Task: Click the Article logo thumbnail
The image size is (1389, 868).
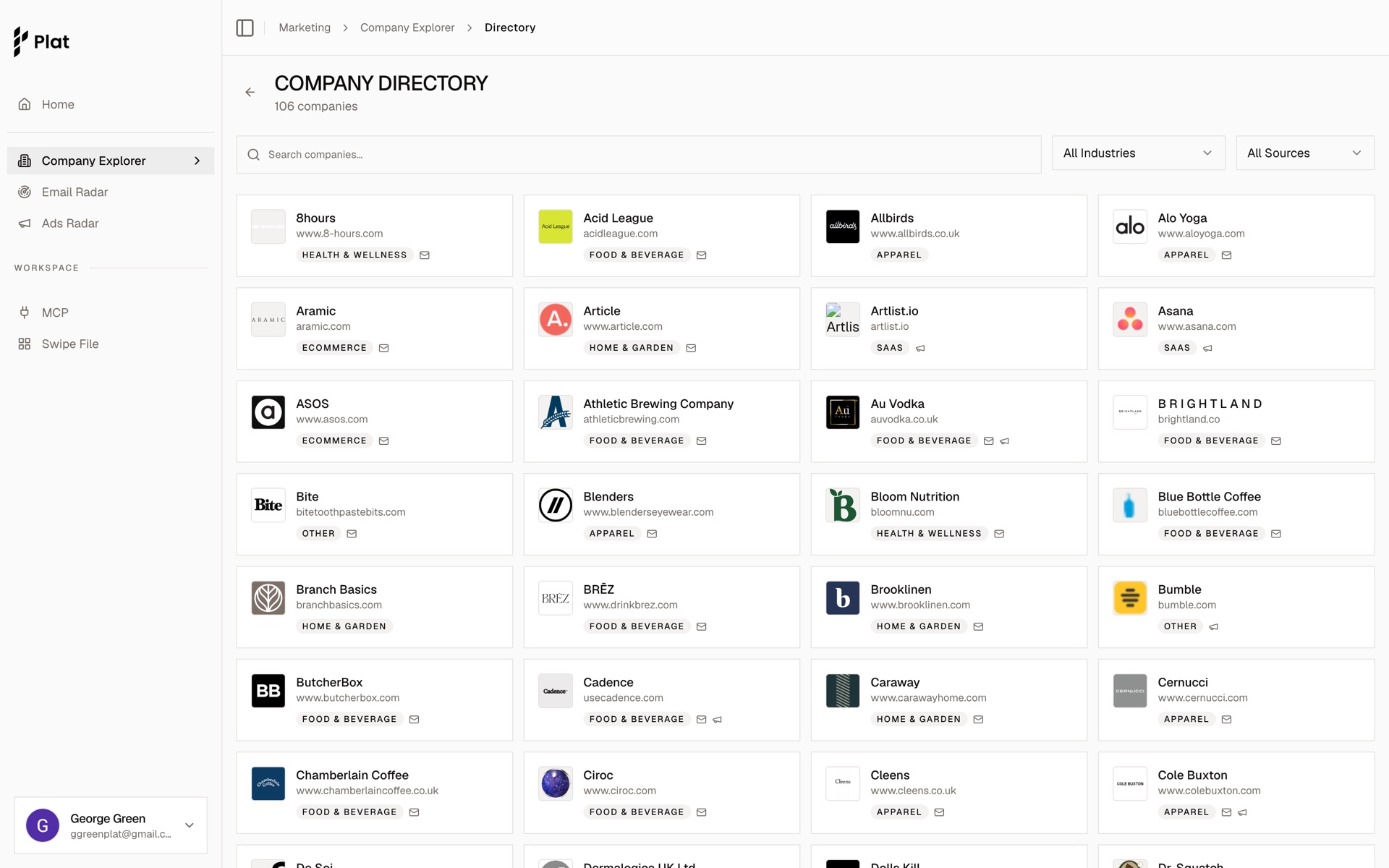Action: [556, 319]
